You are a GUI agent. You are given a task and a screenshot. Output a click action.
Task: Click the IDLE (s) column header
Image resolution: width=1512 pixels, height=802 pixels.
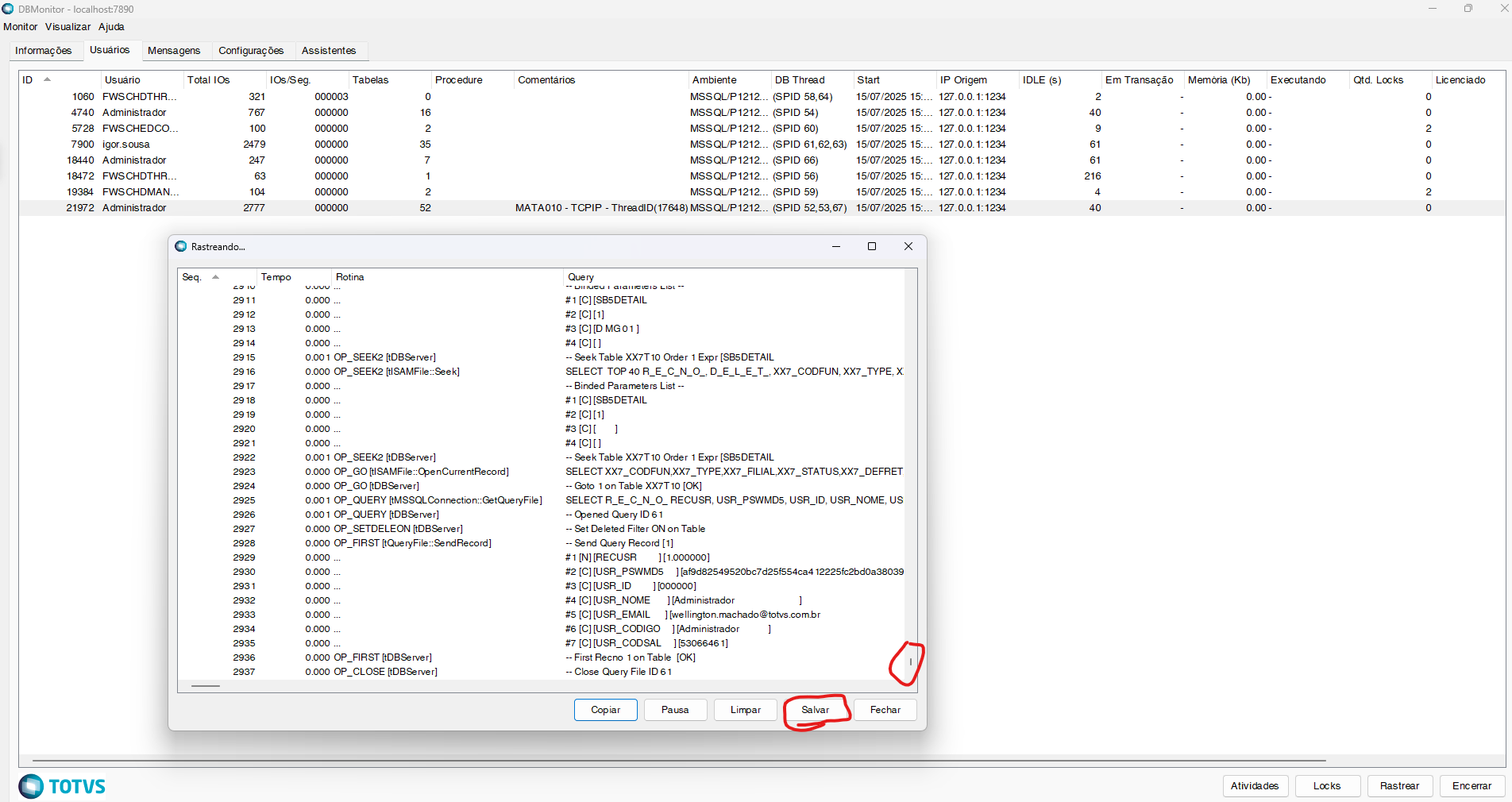[1060, 80]
